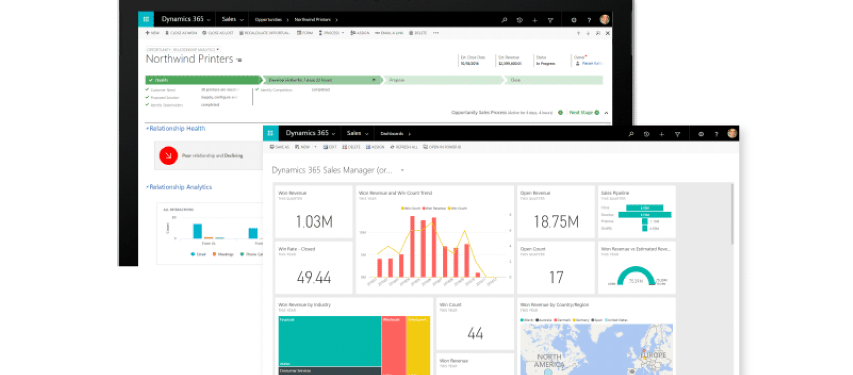Open advanced find filter in Dashboards window
Viewport: 853px width, 375px height.
tap(677, 134)
